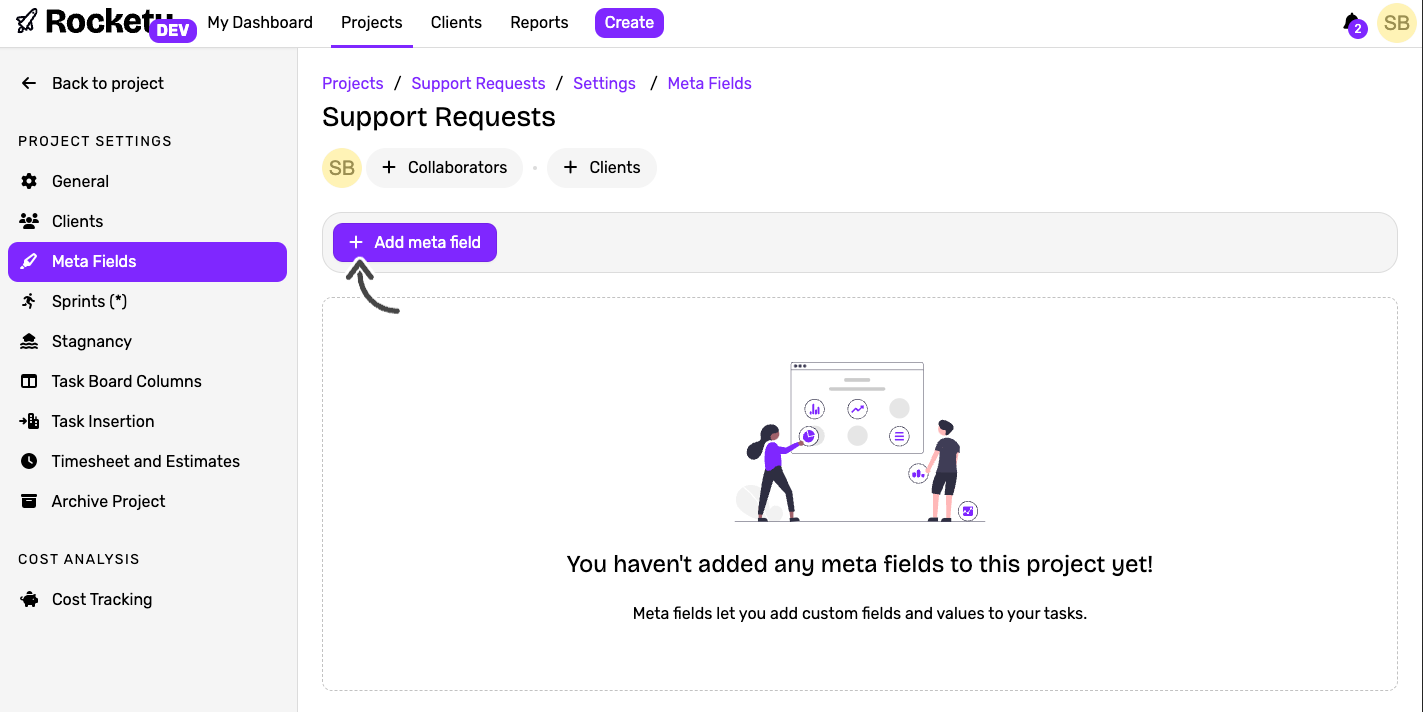This screenshot has width=1423, height=712.
Task: Click the Stagnancy icon in sidebar
Action: tap(30, 341)
